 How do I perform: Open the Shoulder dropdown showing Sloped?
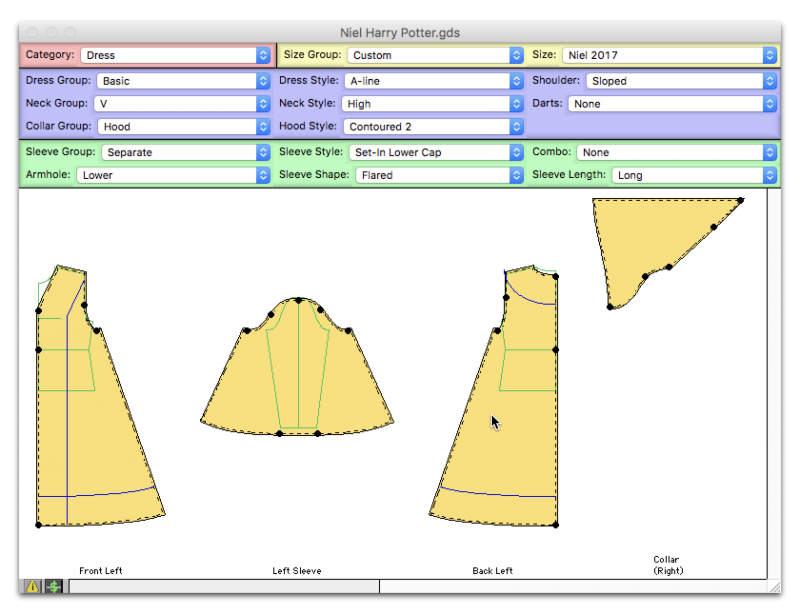point(681,81)
